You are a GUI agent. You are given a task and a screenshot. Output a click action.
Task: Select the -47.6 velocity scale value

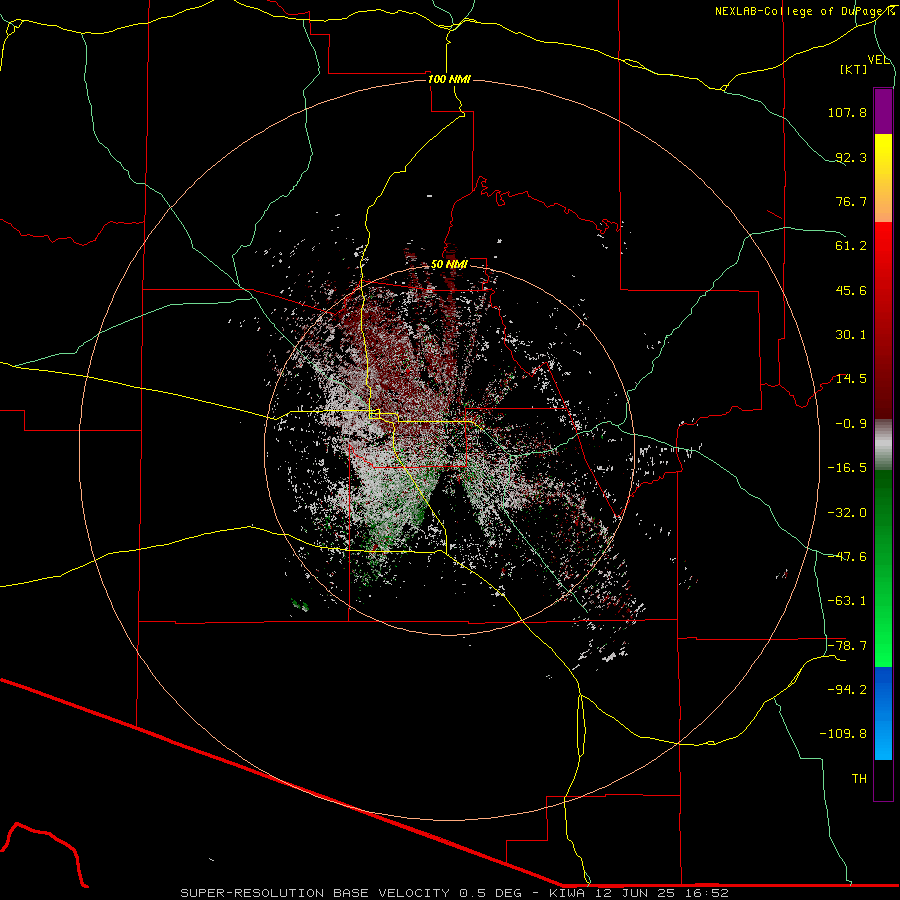pos(847,557)
